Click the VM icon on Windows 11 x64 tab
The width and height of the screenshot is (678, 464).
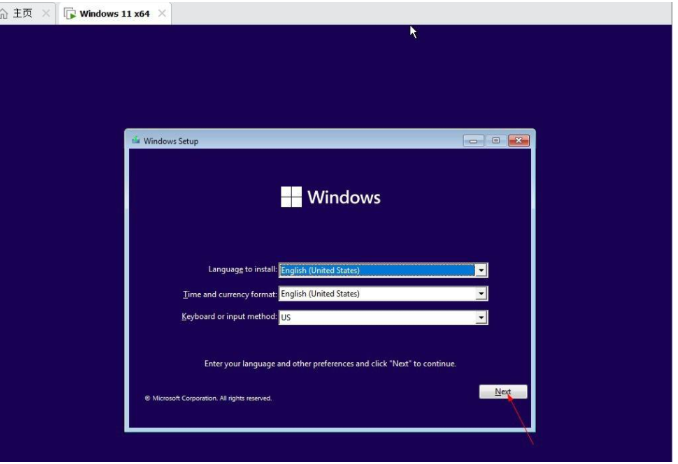click(x=70, y=13)
